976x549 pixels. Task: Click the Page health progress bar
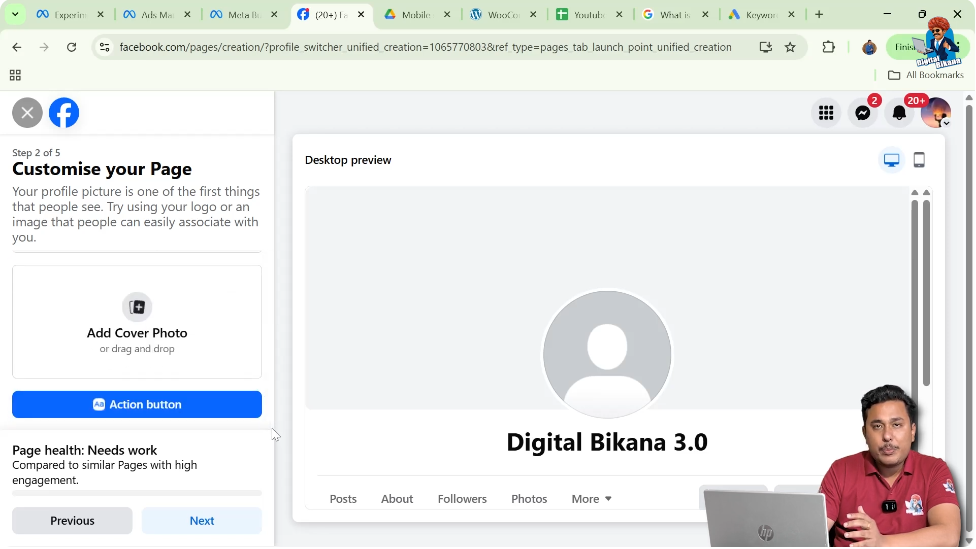(137, 493)
